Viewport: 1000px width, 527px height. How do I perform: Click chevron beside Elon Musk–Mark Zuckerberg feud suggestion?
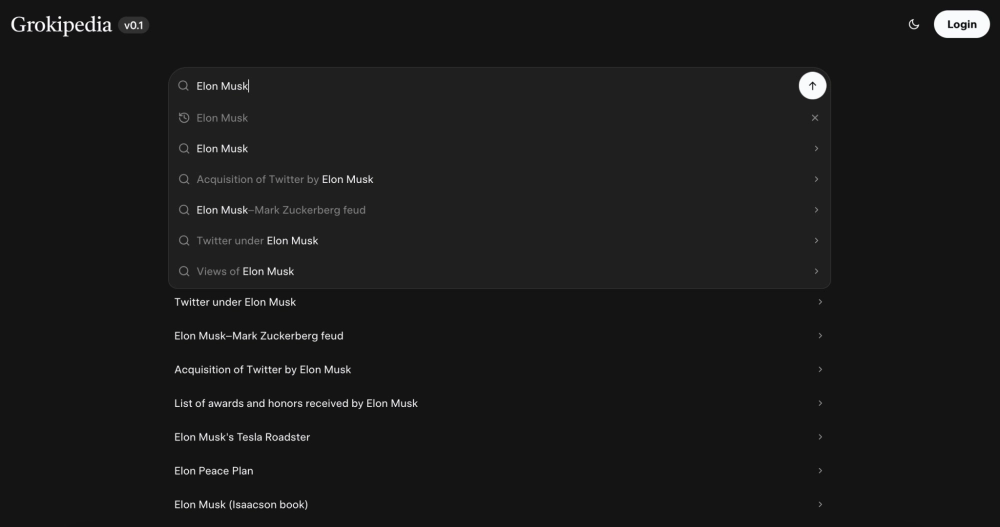pos(816,210)
